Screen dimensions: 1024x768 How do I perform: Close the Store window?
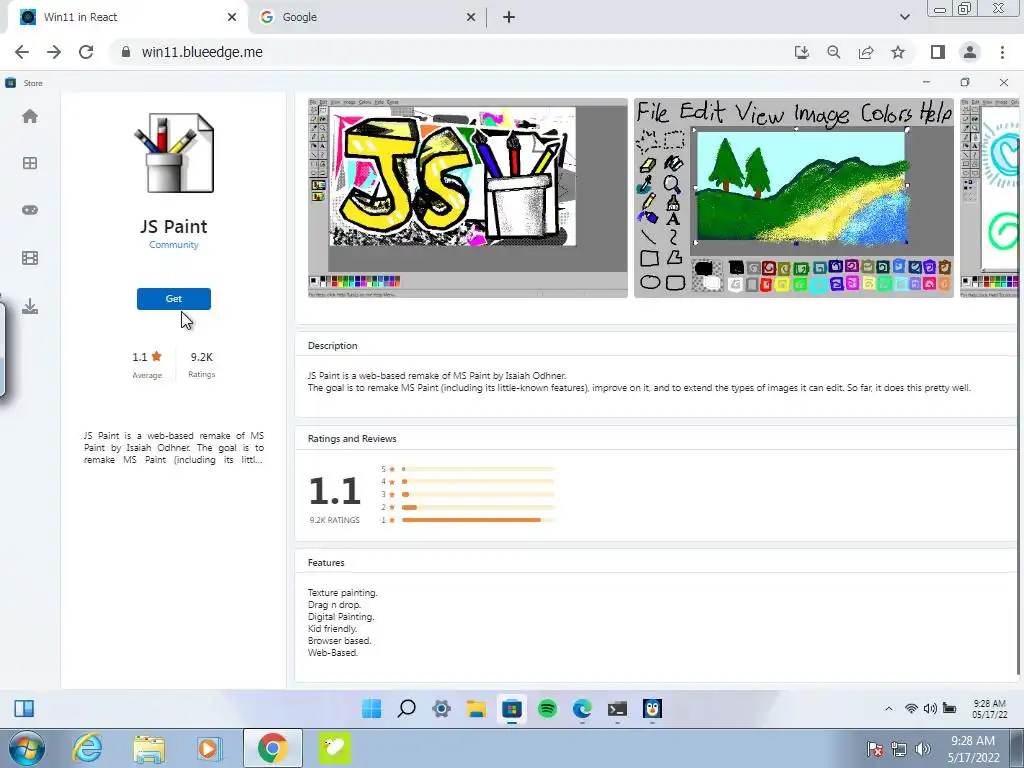point(1004,82)
